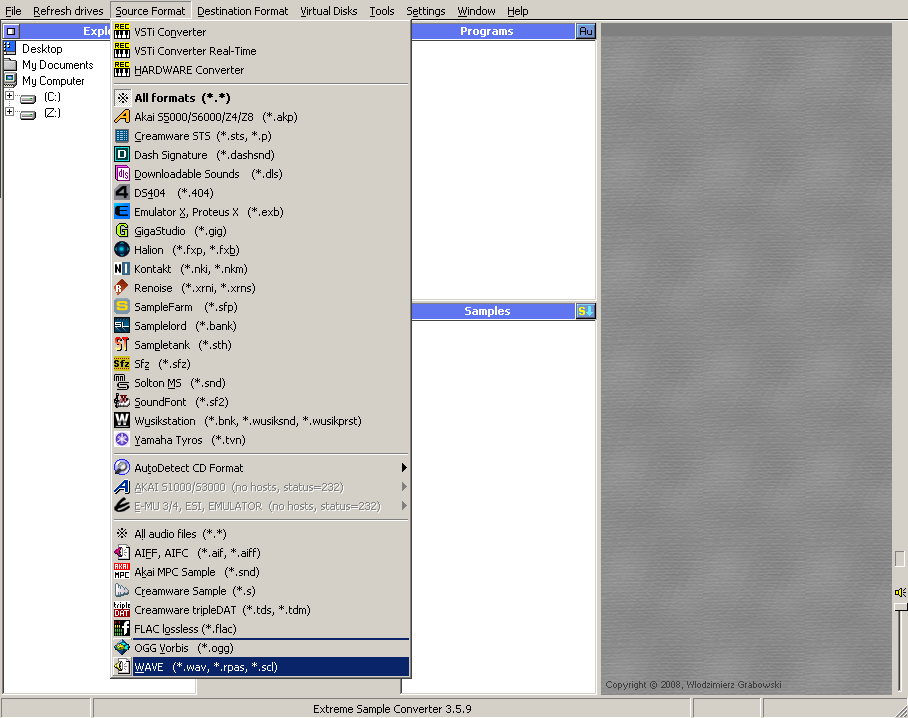Select AIFF, AIFC (*.aif, *.aiff)
The width and height of the screenshot is (908, 718).
coord(261,553)
